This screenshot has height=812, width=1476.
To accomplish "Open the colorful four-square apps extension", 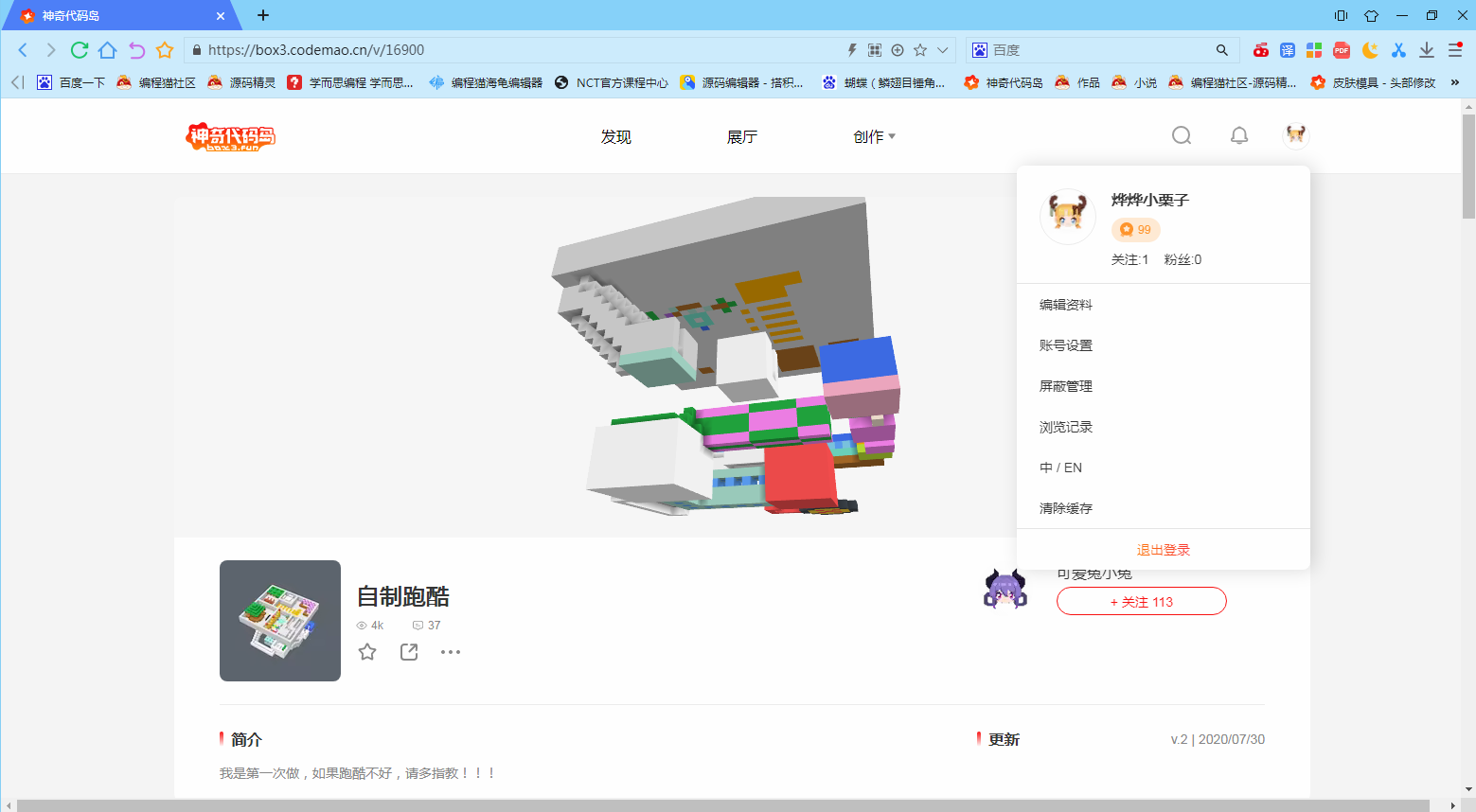I will click(1314, 50).
